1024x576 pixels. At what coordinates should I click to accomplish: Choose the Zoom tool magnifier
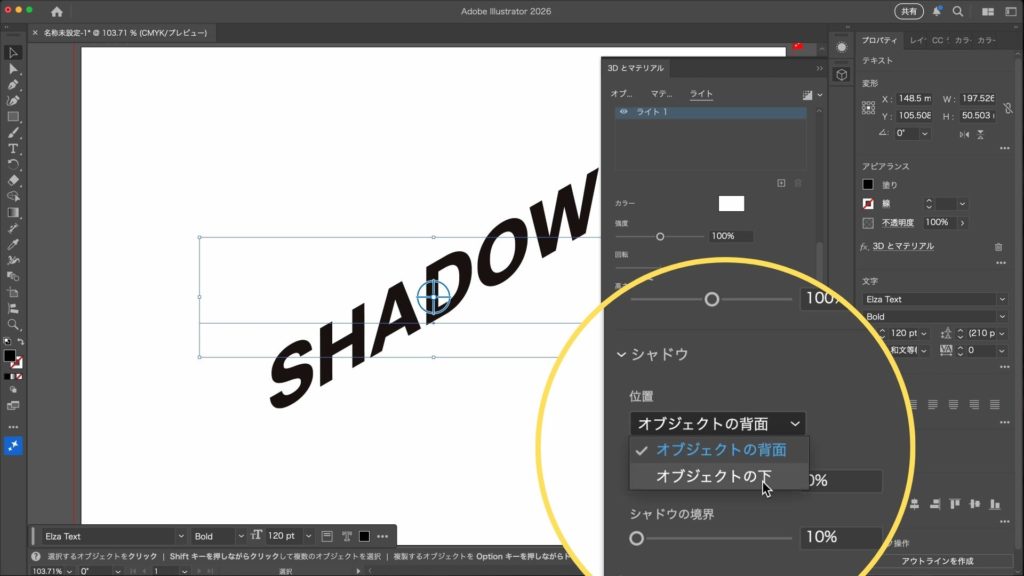coord(13,325)
